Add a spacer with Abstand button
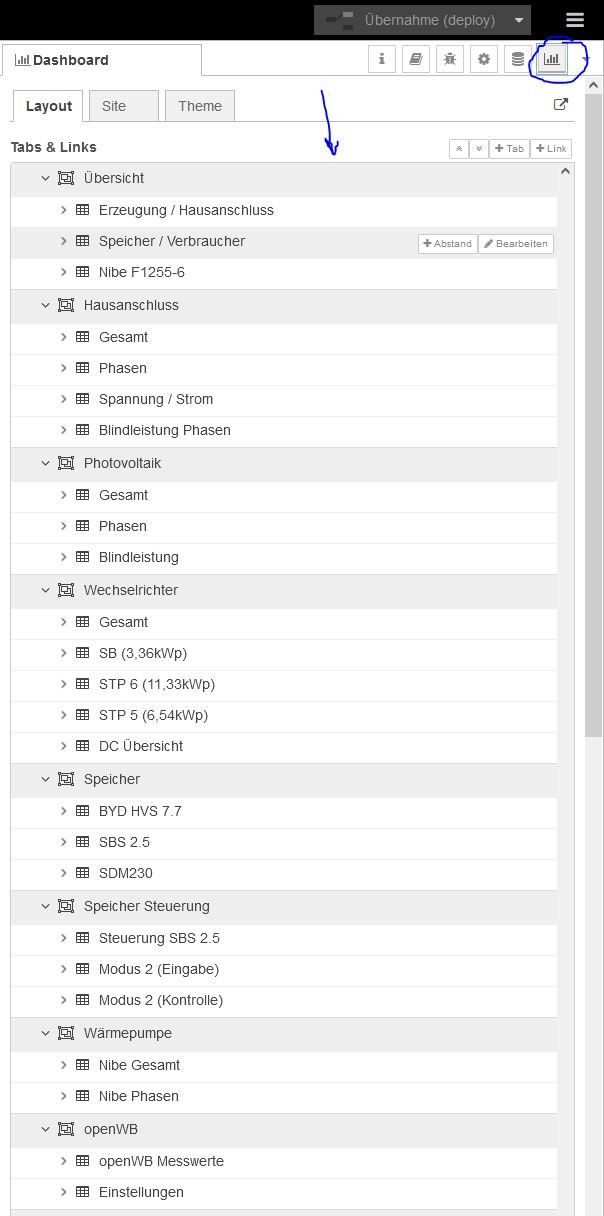This screenshot has height=1216, width=604. [x=447, y=243]
